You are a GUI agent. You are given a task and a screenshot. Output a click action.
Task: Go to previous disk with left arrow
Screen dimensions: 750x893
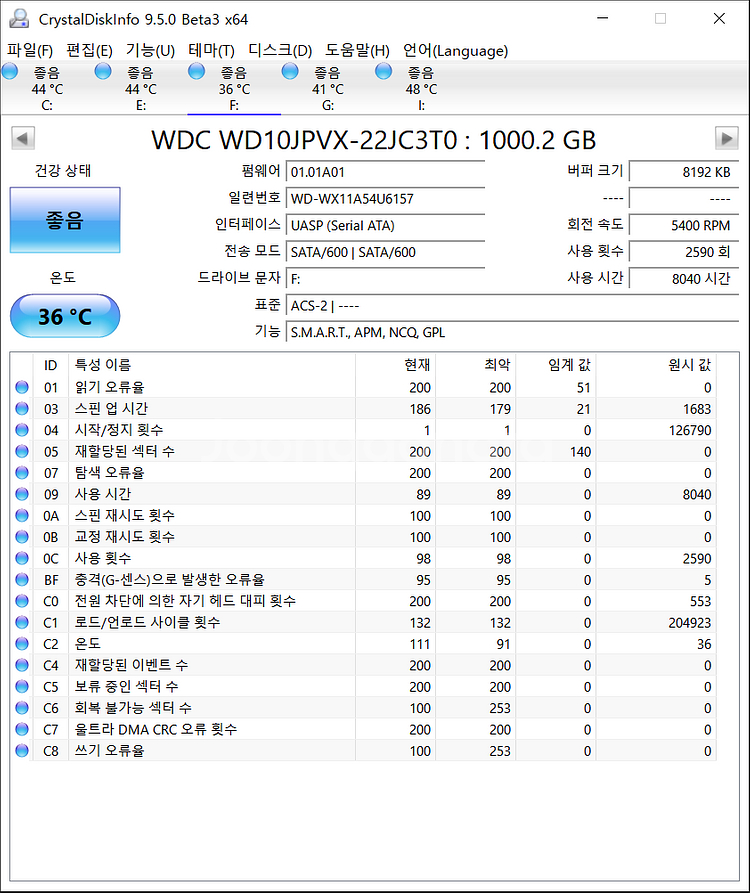(23, 138)
